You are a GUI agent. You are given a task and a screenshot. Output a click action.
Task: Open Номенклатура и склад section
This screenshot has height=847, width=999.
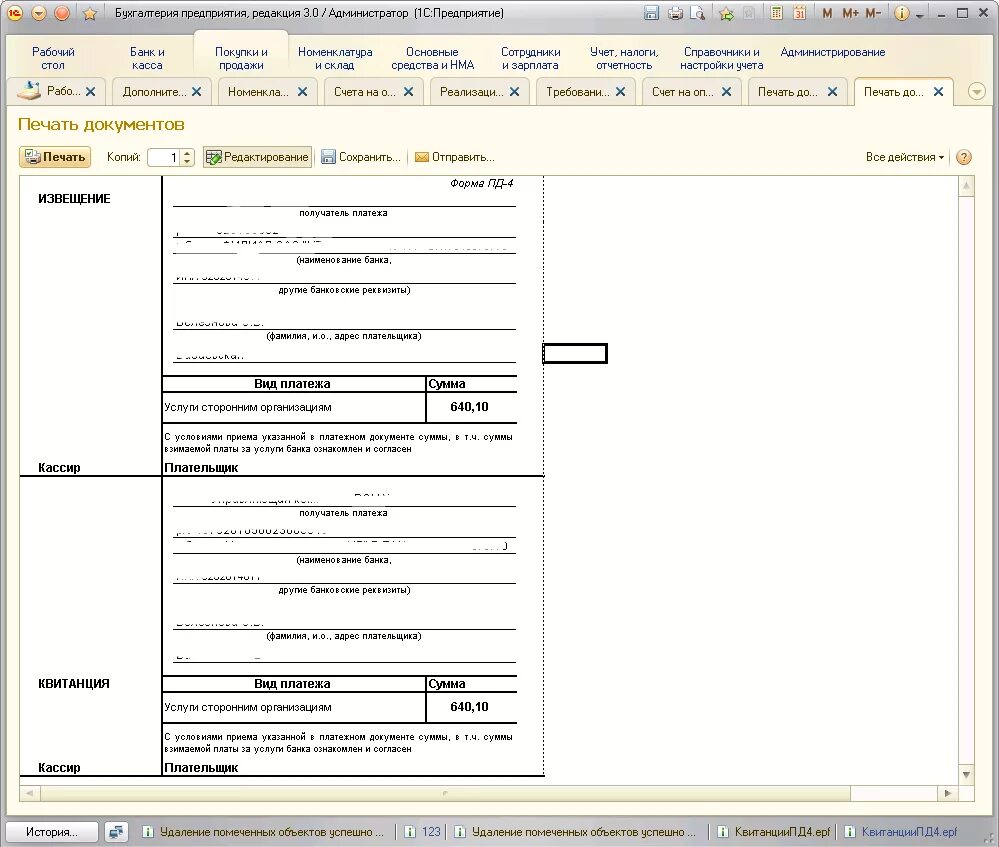pyautogui.click(x=335, y=59)
